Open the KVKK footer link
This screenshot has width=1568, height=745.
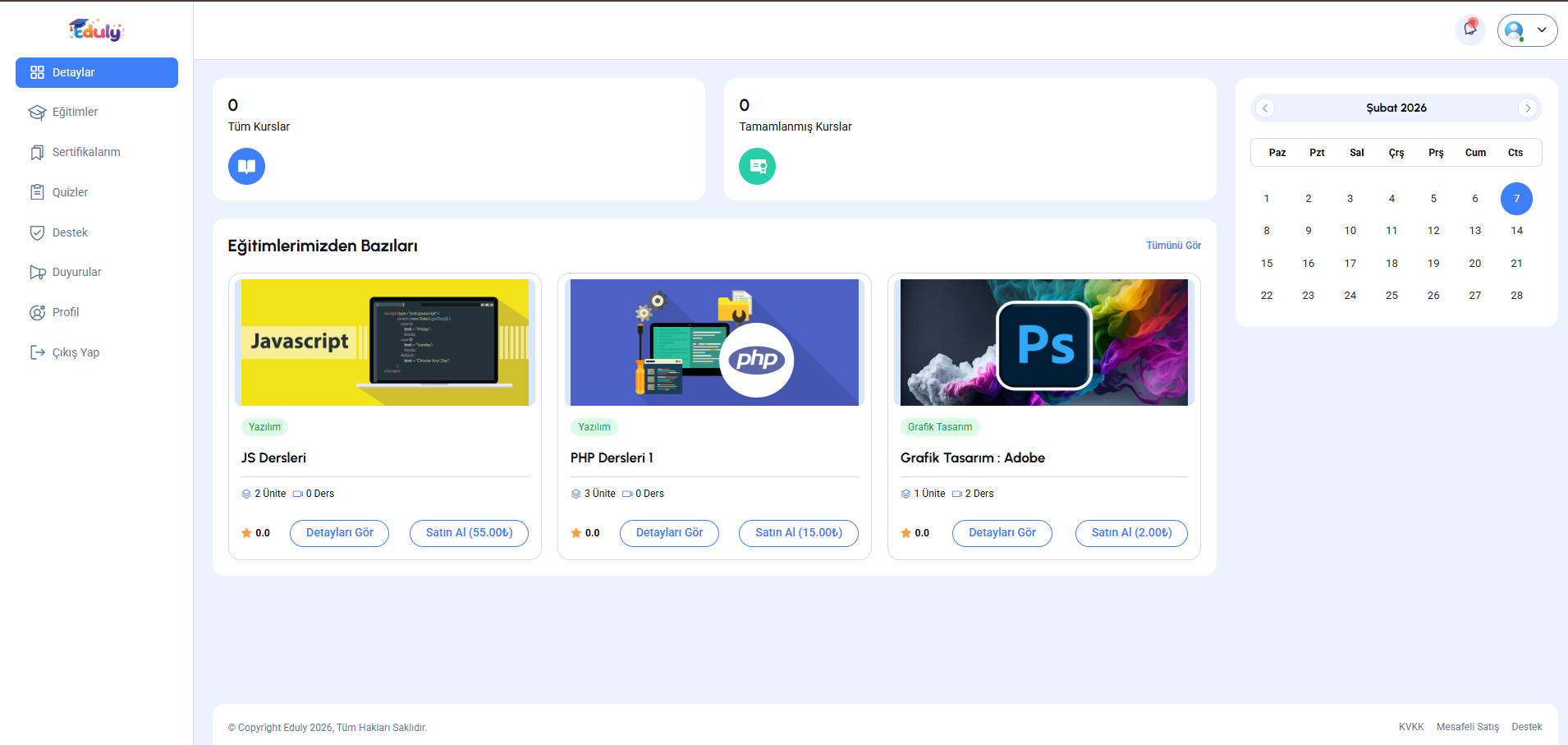[1410, 727]
